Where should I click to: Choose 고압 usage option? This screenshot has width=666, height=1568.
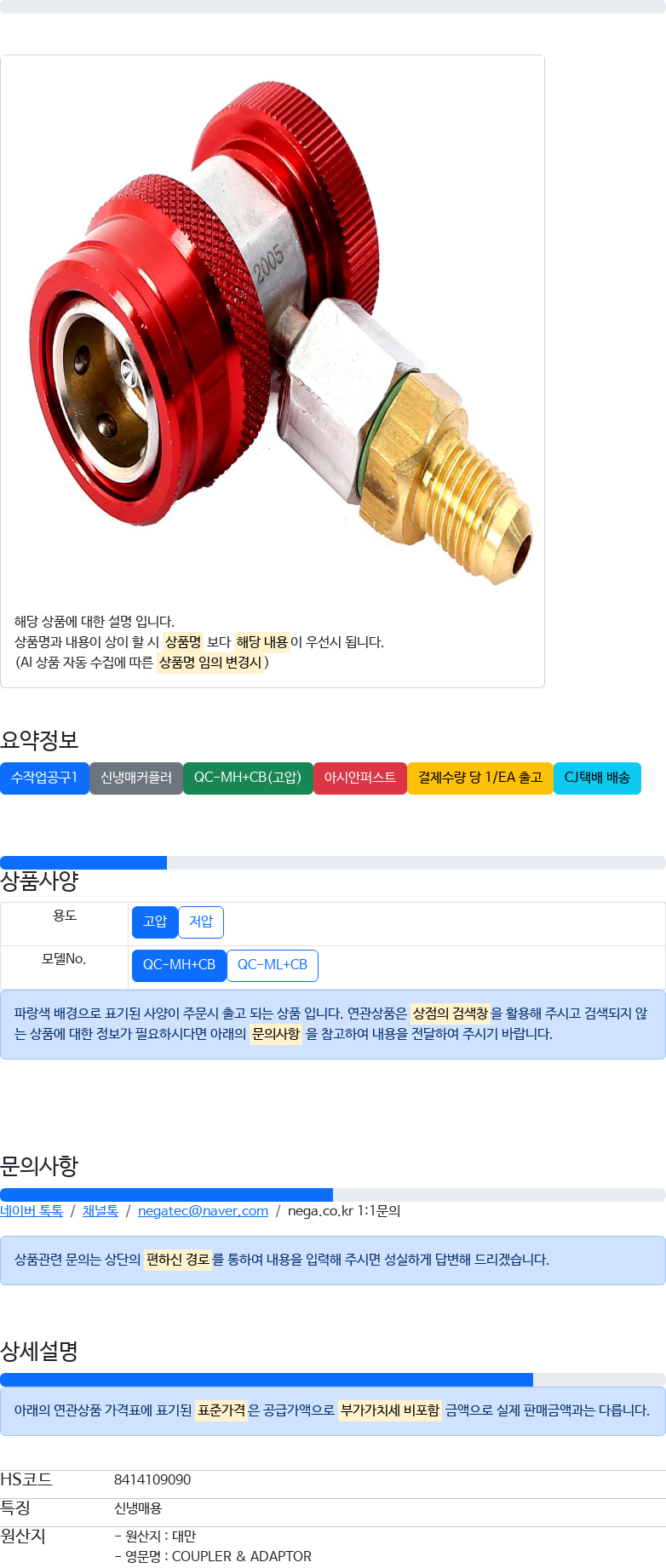pyautogui.click(x=155, y=922)
